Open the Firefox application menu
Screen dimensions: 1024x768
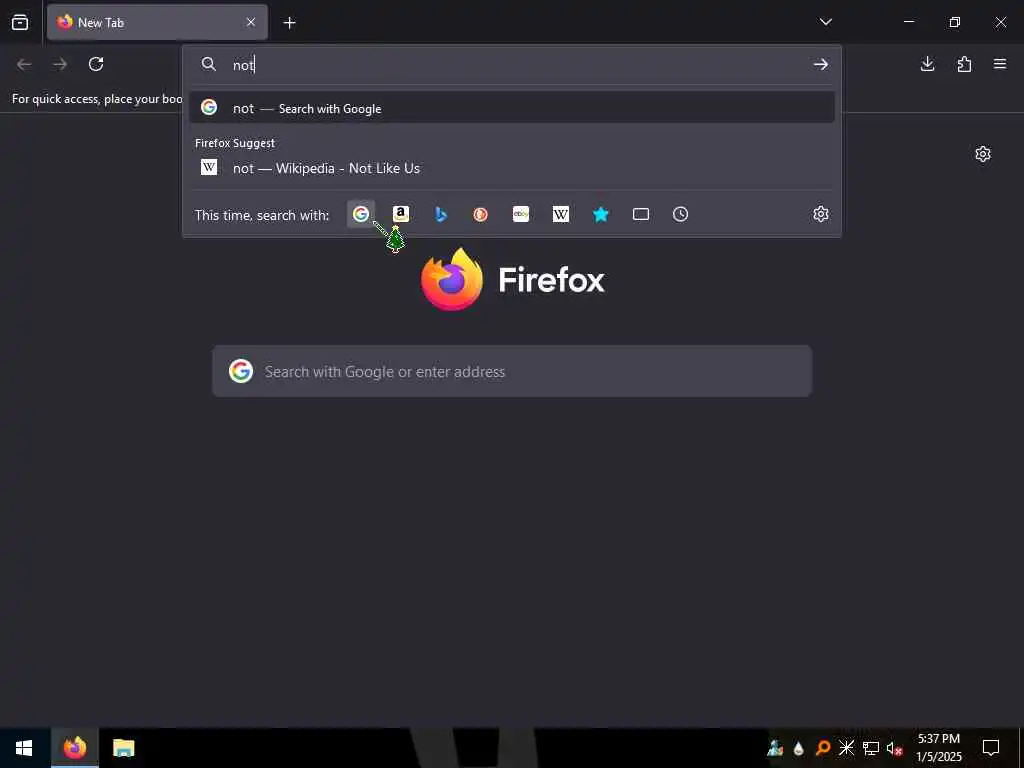(1000, 64)
